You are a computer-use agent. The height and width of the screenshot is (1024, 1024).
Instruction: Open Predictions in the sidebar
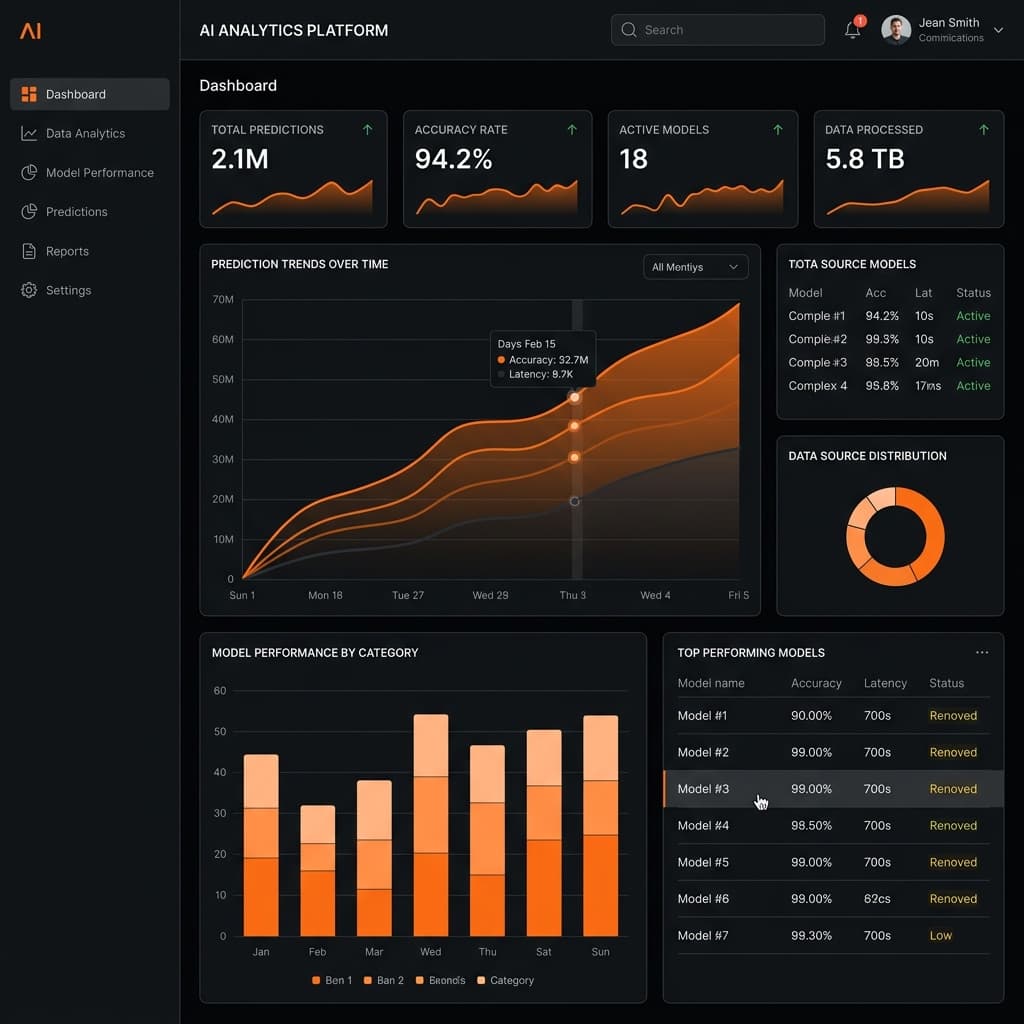90,212
